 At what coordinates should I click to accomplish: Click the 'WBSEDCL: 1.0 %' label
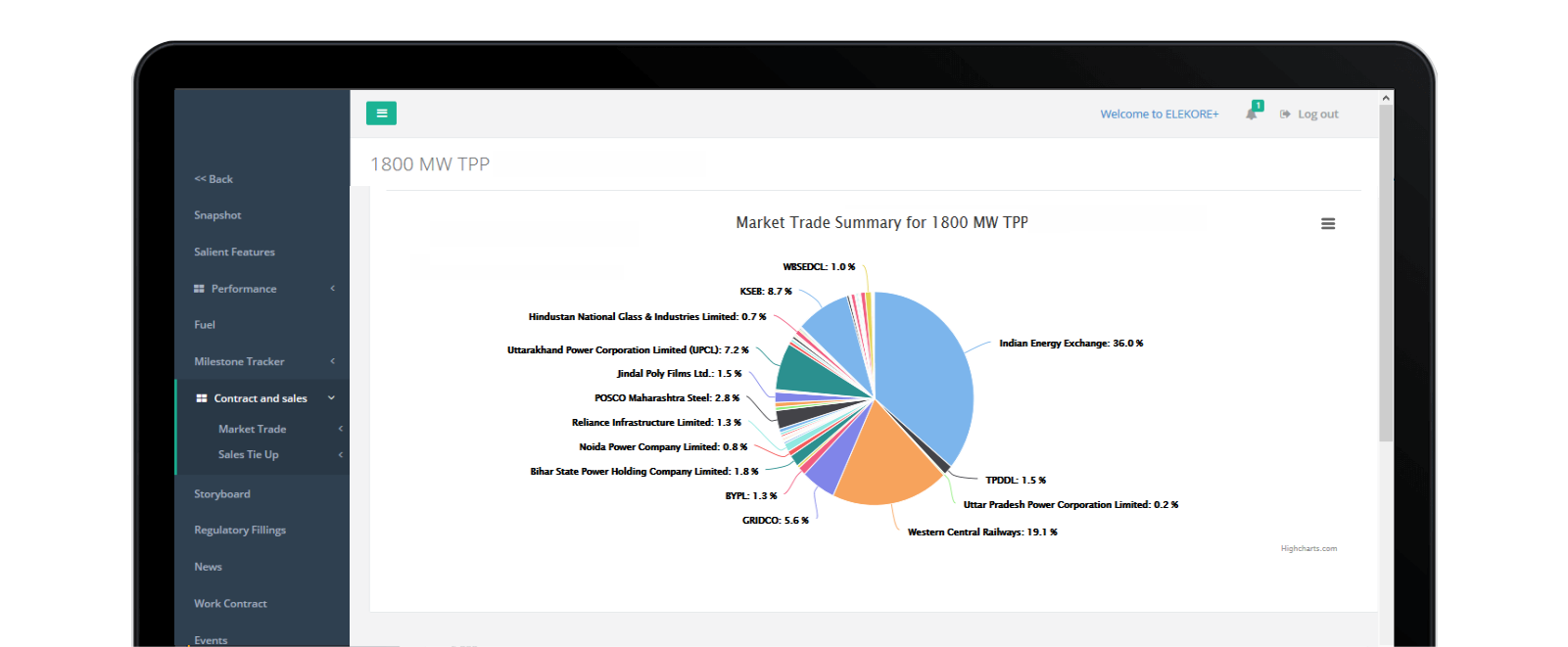(x=819, y=267)
